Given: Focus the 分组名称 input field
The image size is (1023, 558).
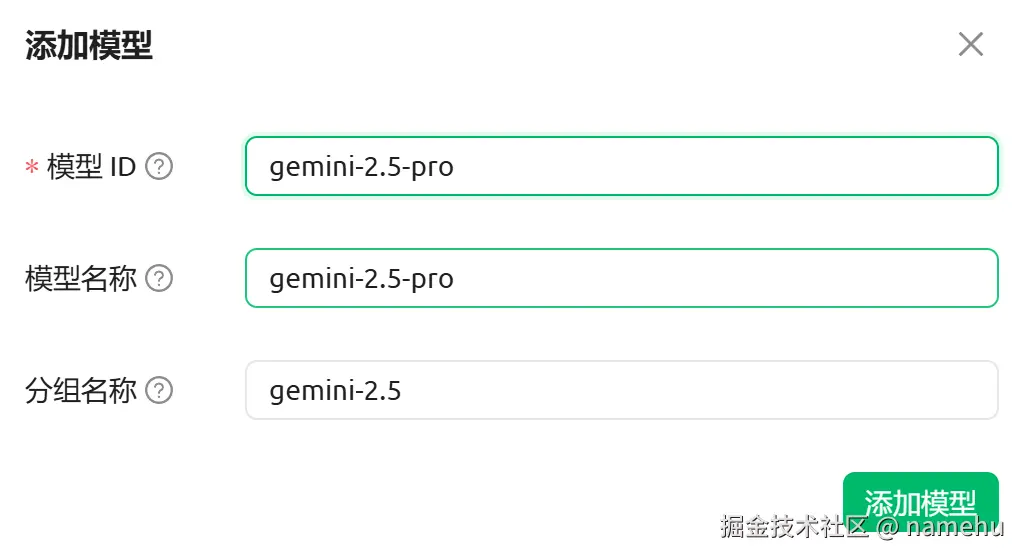Looking at the screenshot, I should click(621, 390).
